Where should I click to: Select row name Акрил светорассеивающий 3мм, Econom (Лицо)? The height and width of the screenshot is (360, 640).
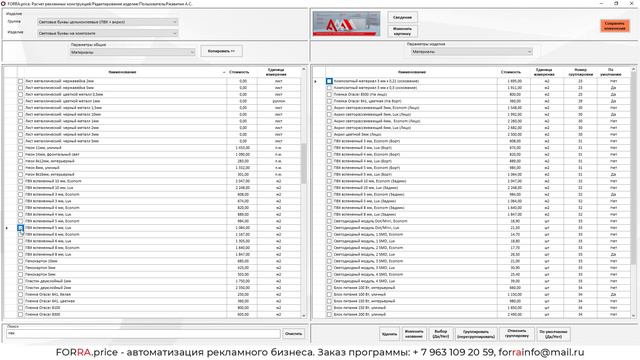tap(376, 108)
